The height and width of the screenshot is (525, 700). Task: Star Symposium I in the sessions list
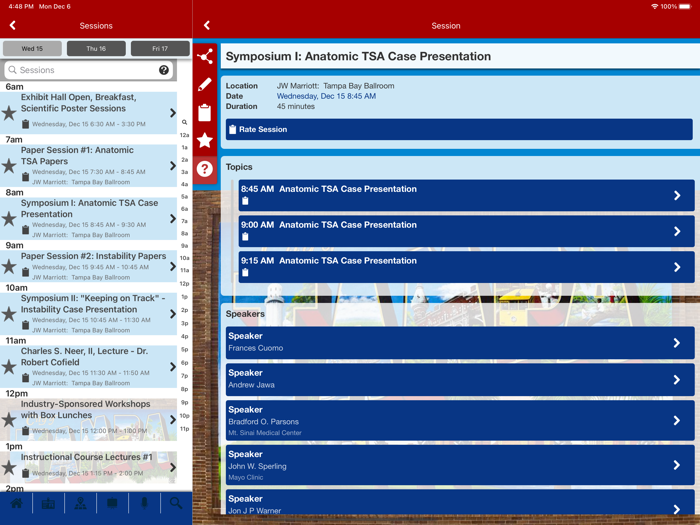(9, 219)
